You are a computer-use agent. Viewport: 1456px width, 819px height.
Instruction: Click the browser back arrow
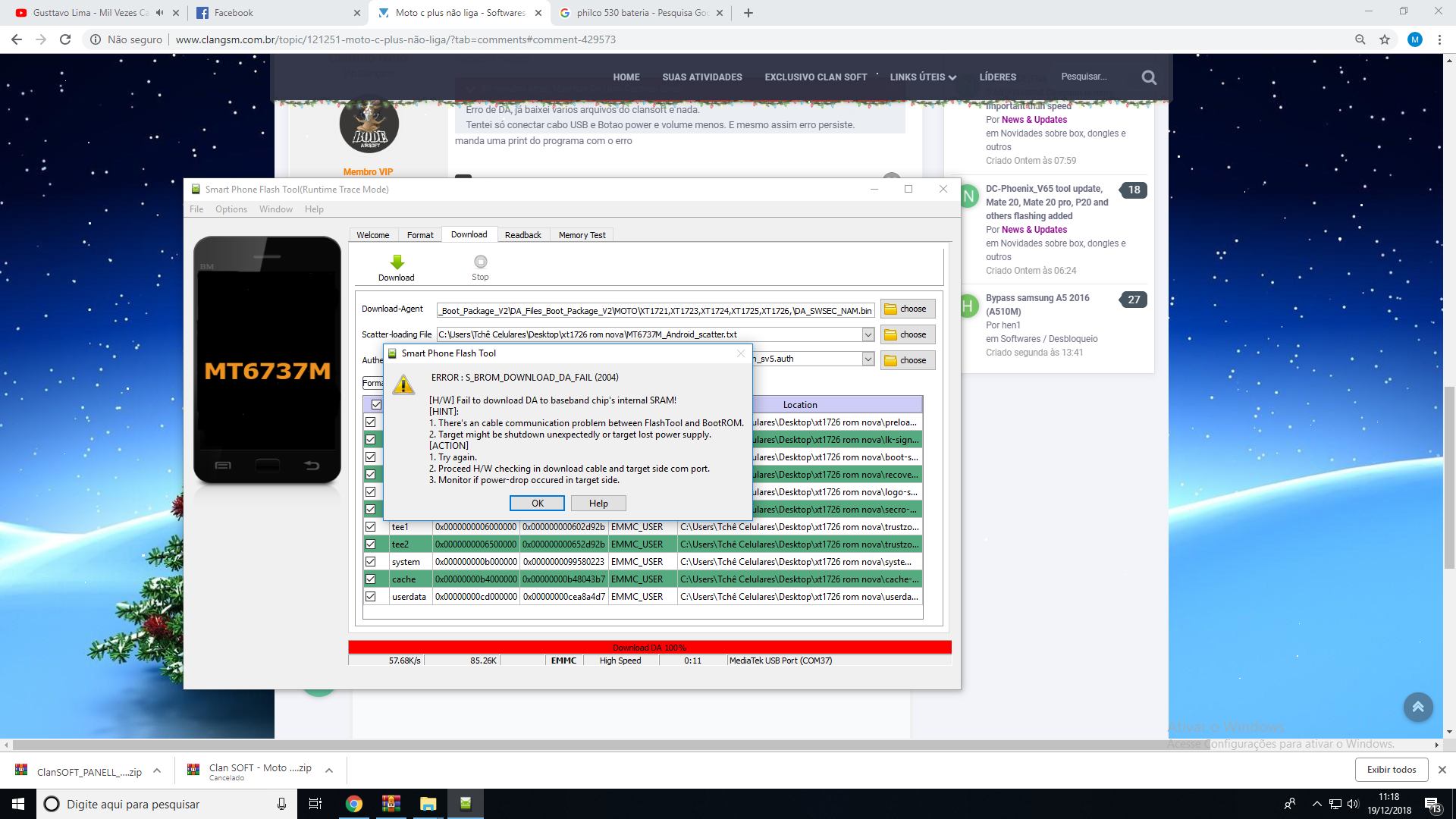click(x=17, y=39)
